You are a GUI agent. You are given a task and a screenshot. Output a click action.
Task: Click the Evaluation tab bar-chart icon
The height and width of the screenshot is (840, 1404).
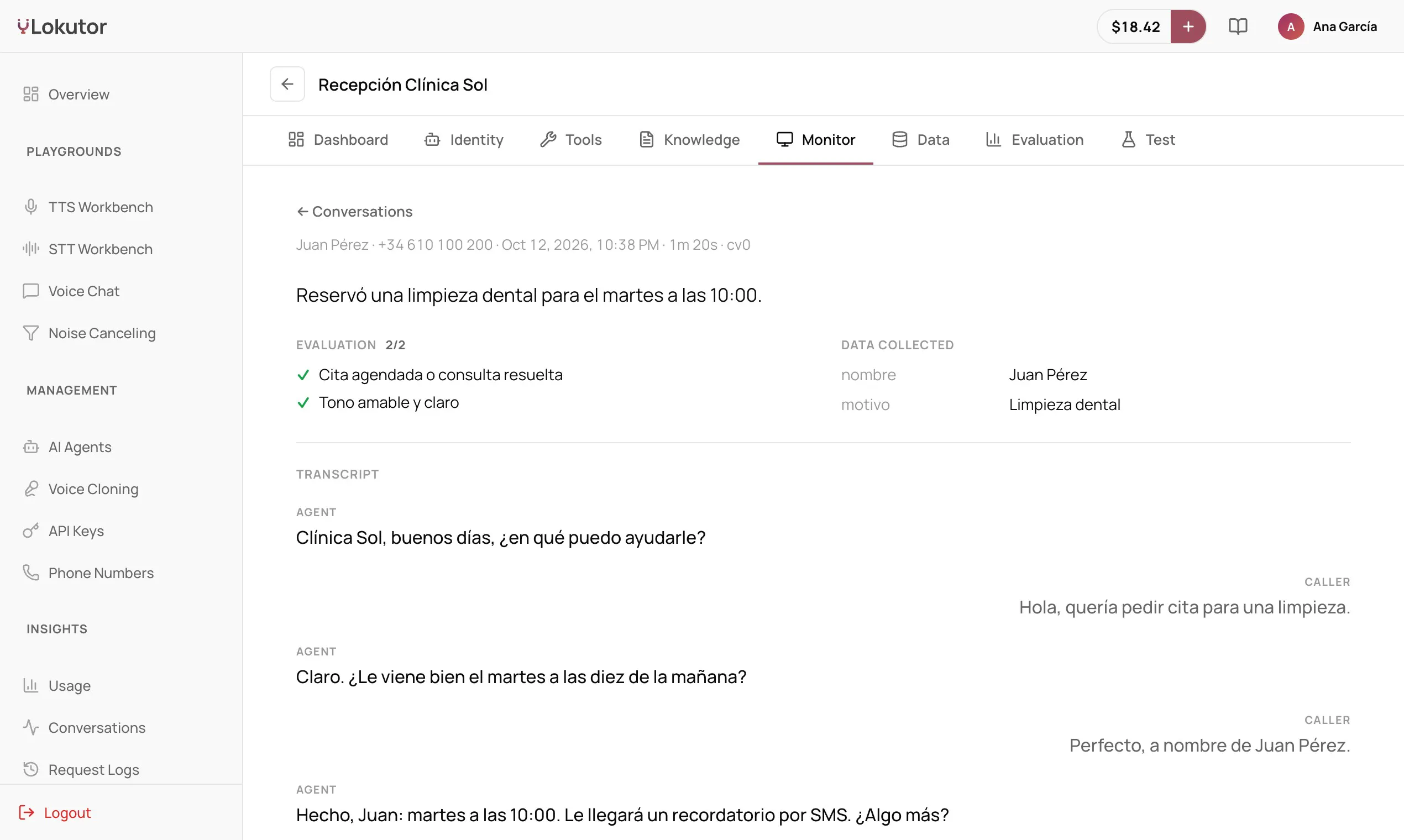[993, 140]
